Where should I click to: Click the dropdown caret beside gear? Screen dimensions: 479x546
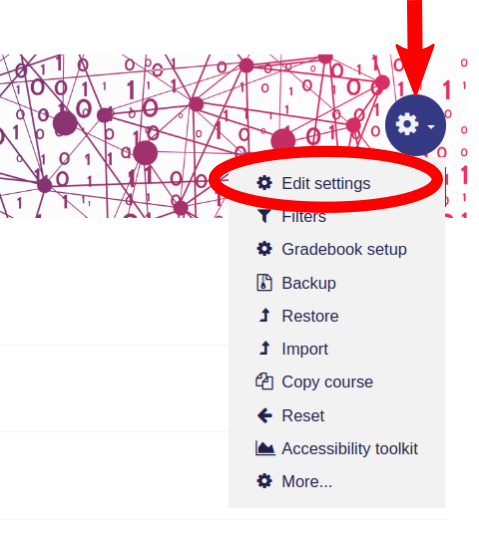pyautogui.click(x=431, y=126)
